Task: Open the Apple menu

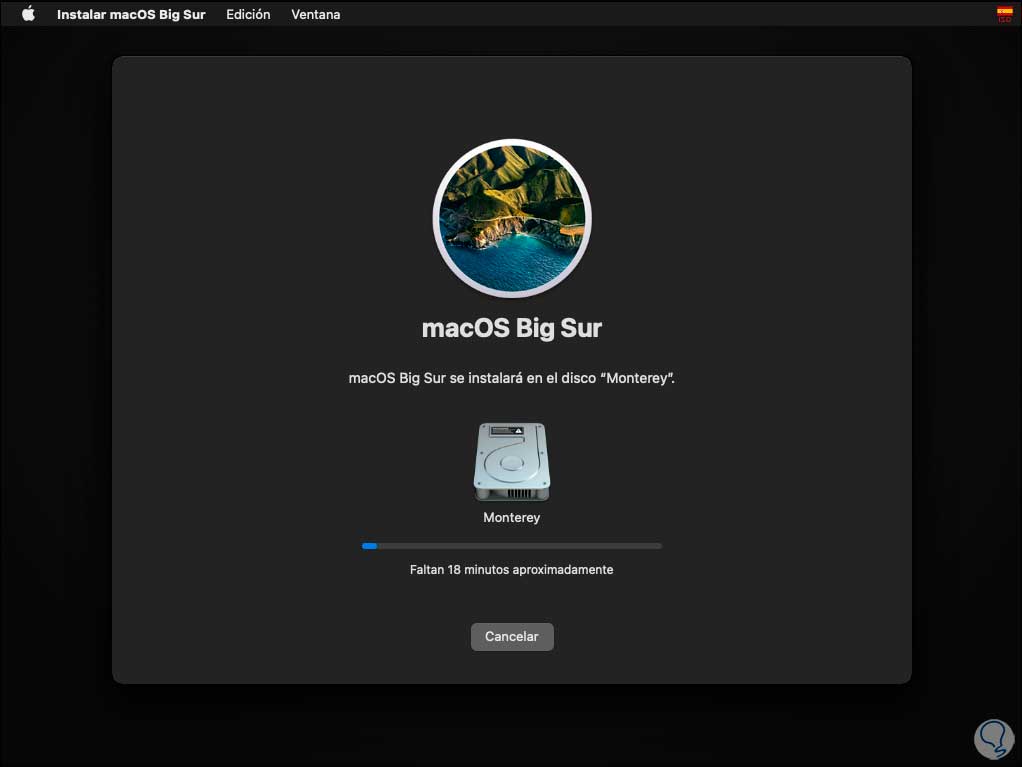Action: (28, 14)
